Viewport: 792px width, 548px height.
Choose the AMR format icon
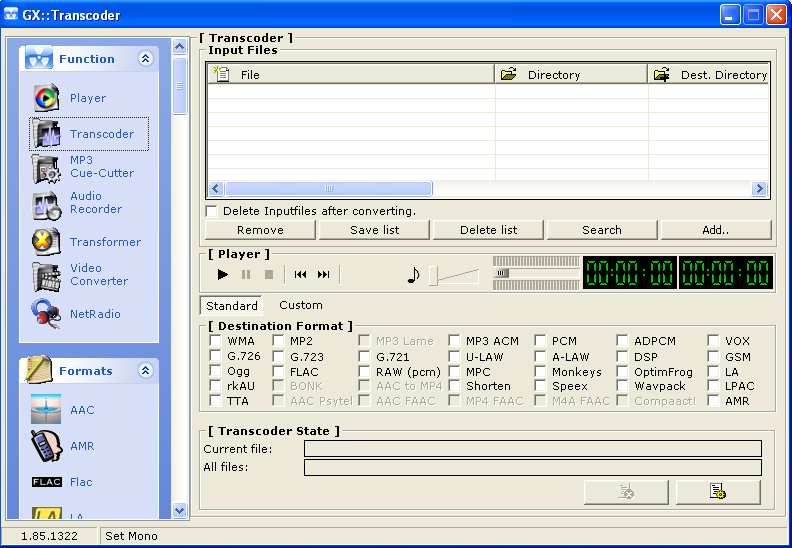[x=47, y=446]
